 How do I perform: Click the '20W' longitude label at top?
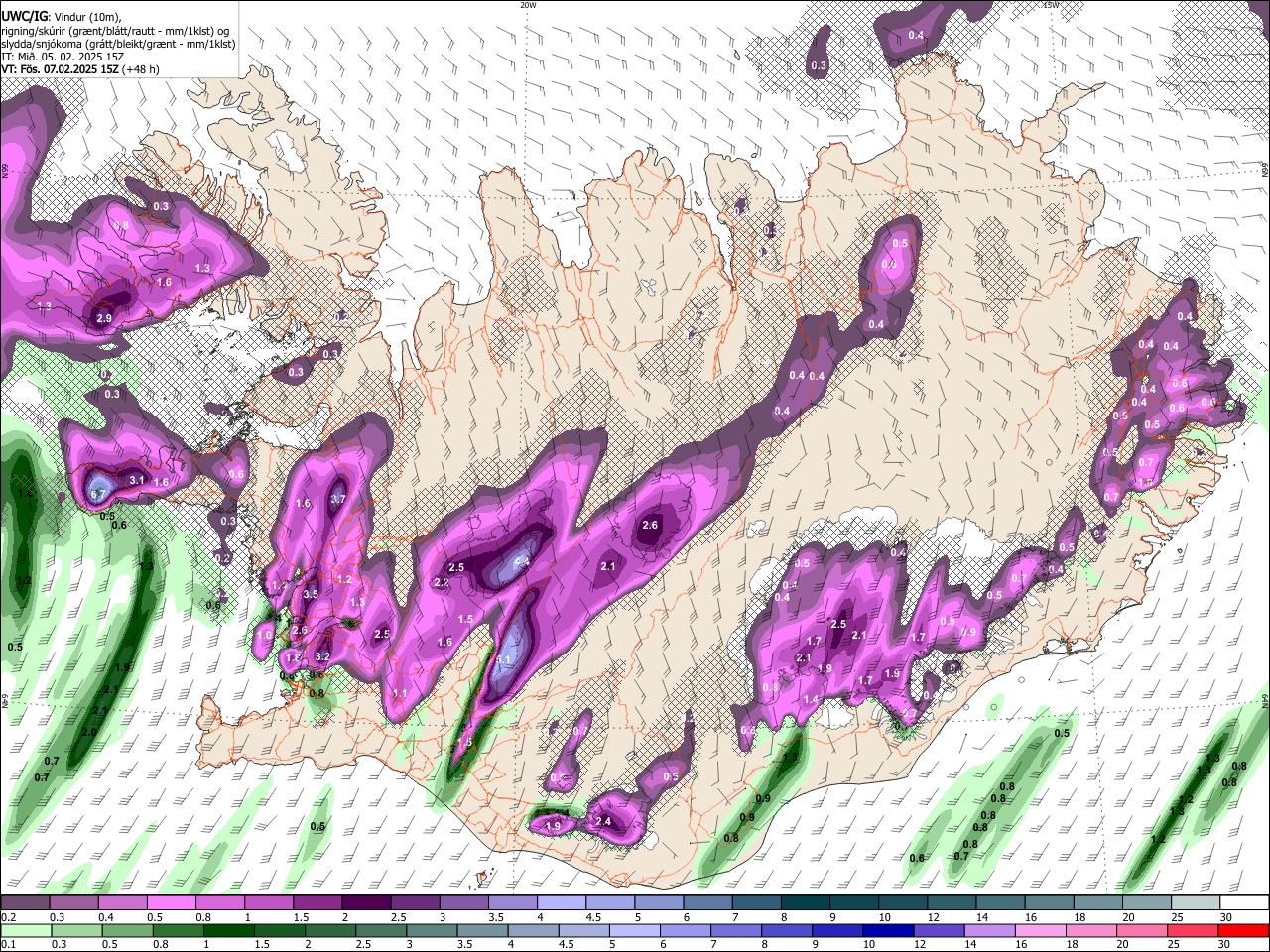pos(529,5)
